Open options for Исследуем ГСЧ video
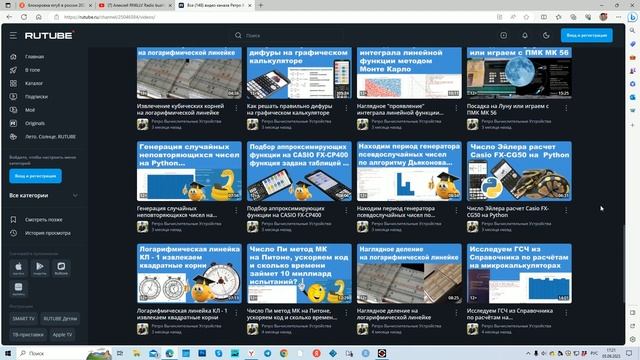Viewport: 640px width, 360px height. [x=566, y=313]
